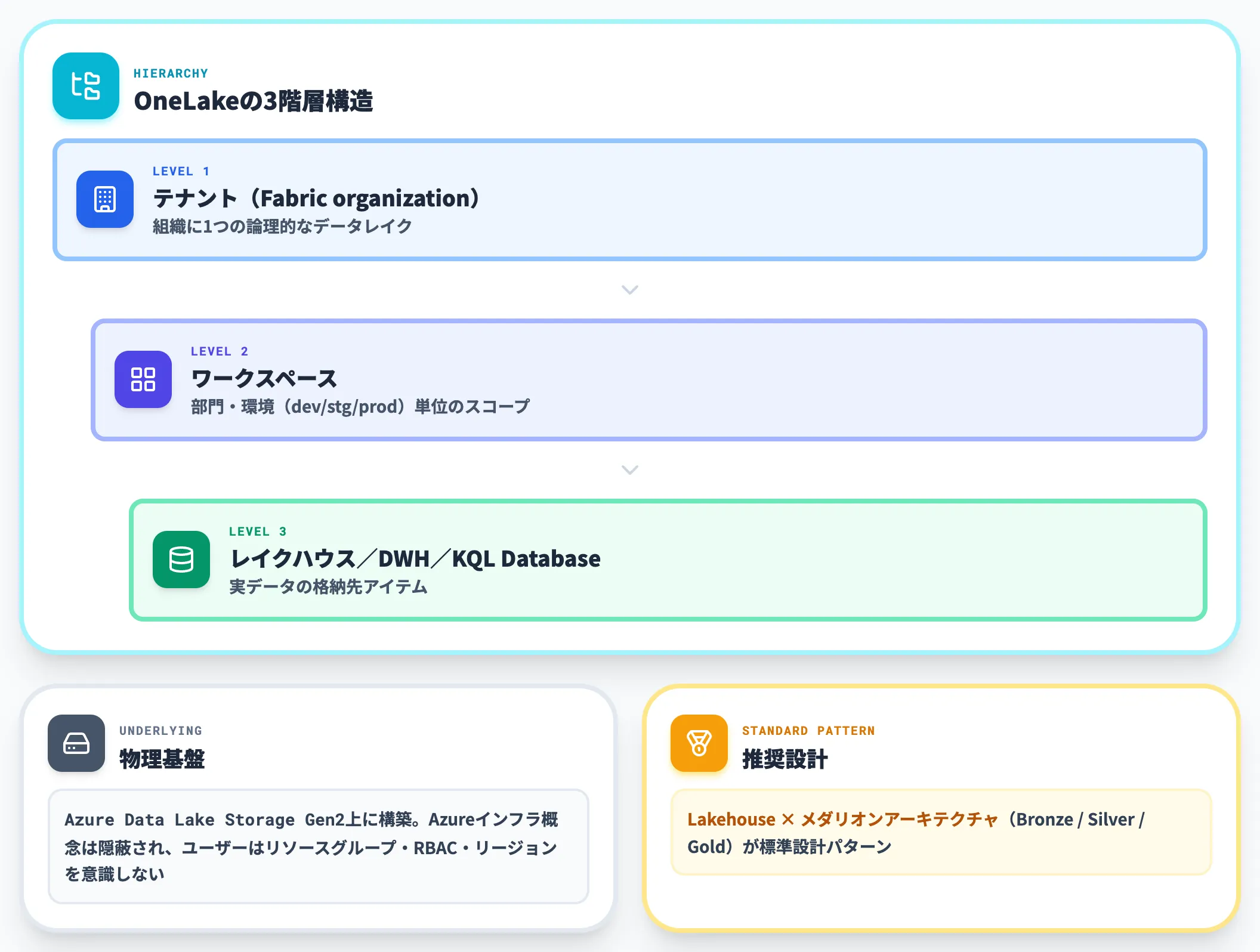Click the purple grid icon for ワークスペース
This screenshot has height=952, width=1260.
coord(143,379)
